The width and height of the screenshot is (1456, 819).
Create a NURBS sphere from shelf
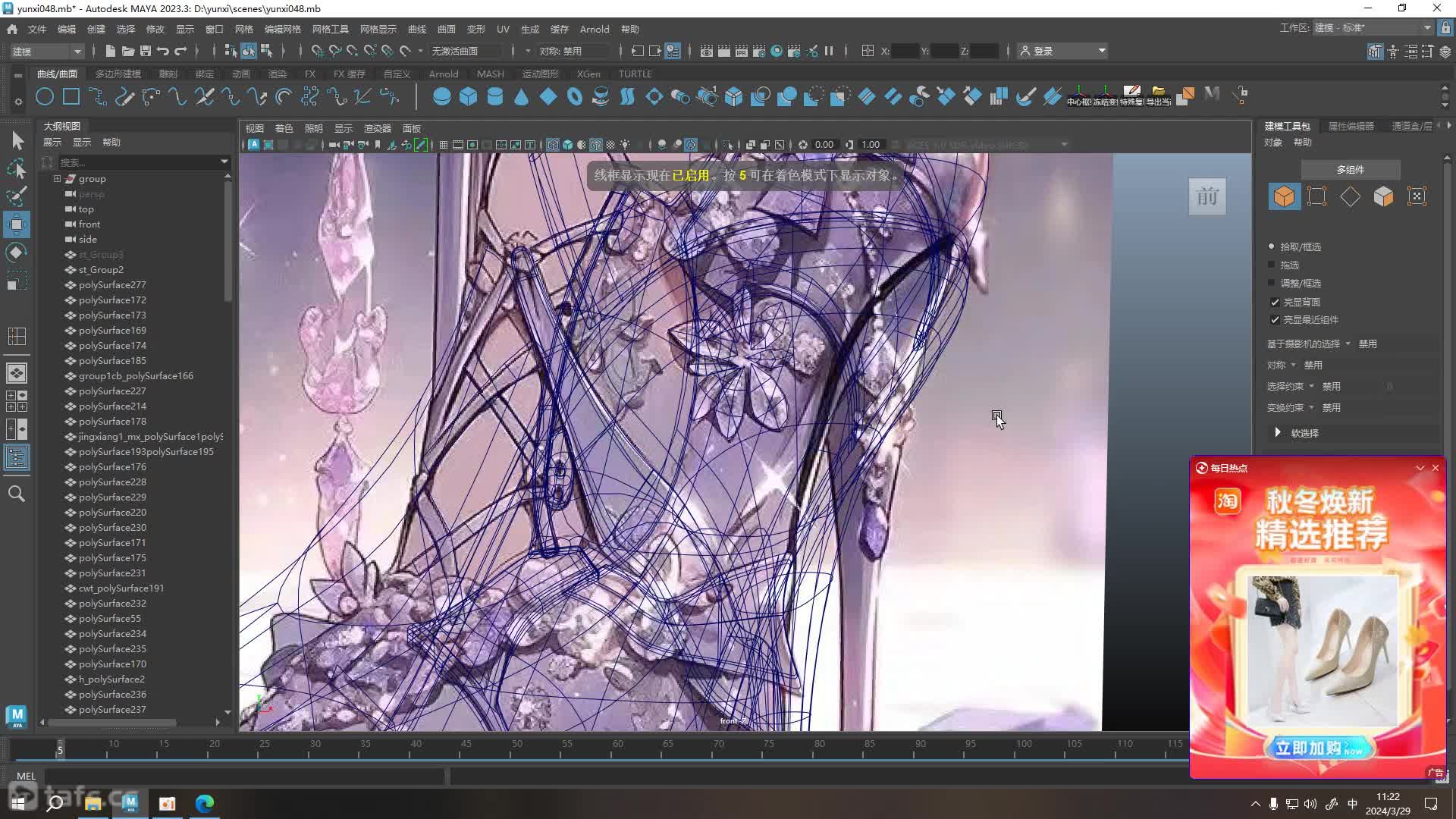[x=441, y=96]
